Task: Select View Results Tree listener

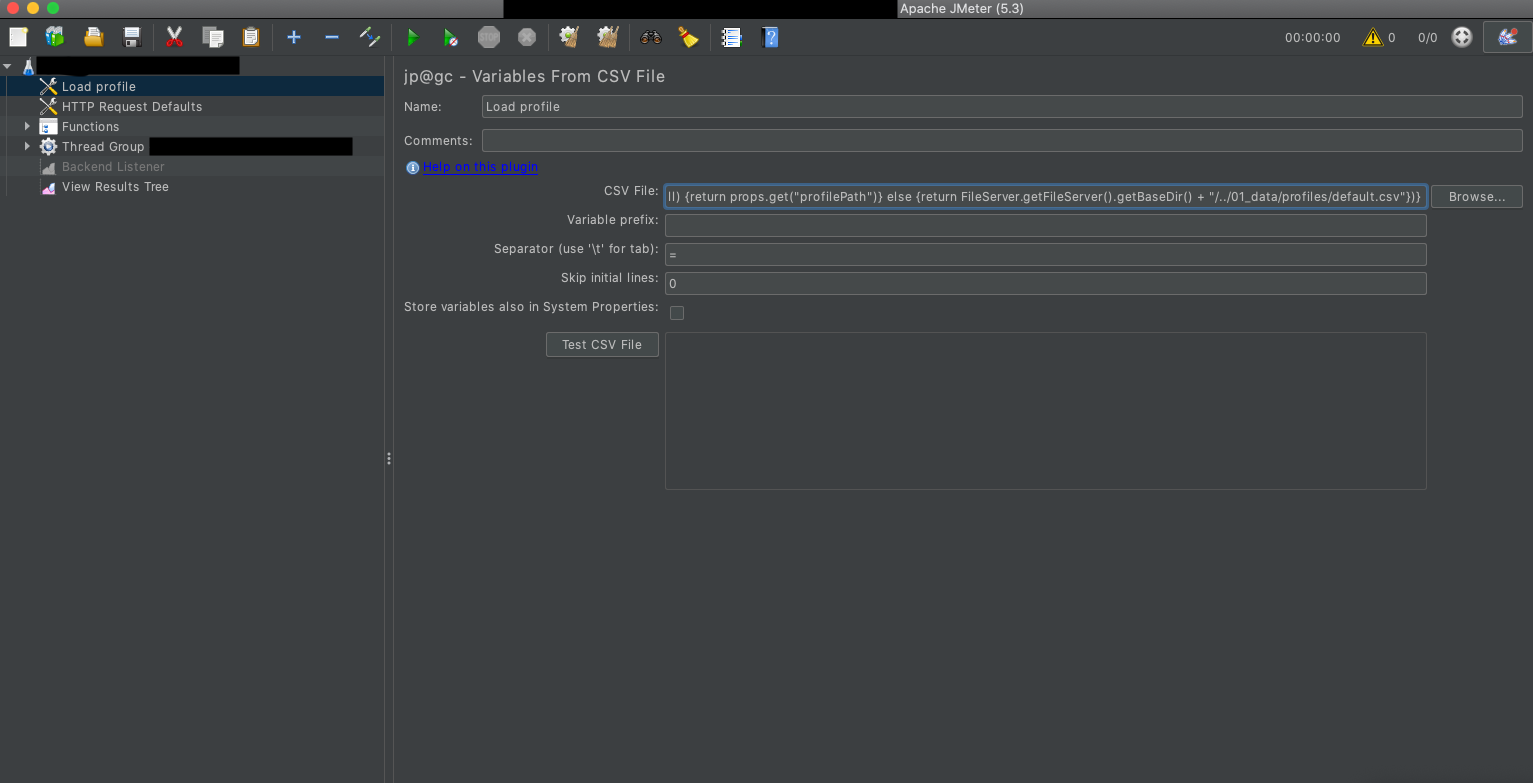Action: [115, 187]
